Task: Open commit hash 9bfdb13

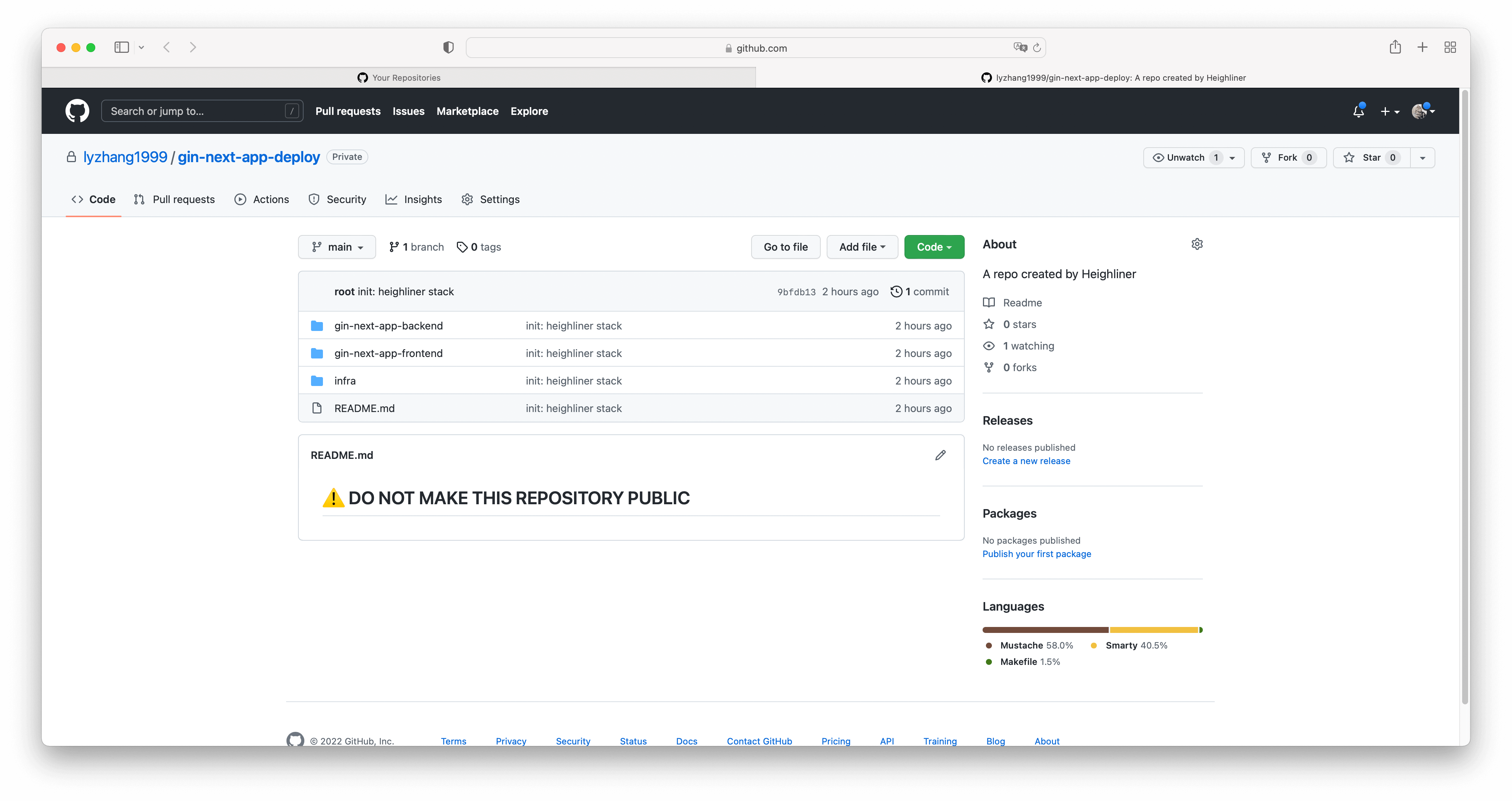Action: pyautogui.click(x=797, y=292)
